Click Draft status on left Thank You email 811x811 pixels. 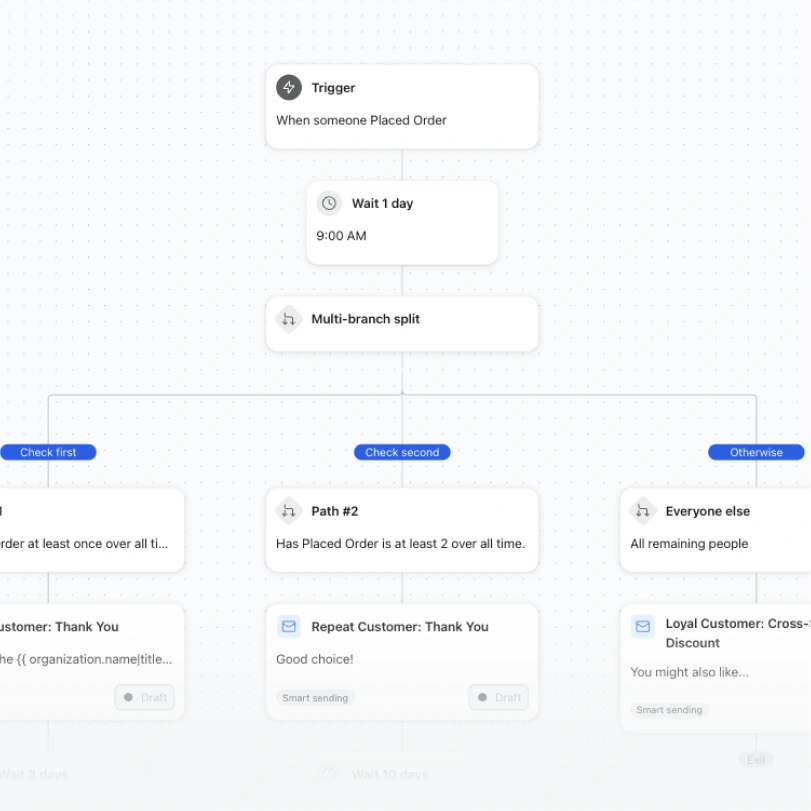pos(145,697)
